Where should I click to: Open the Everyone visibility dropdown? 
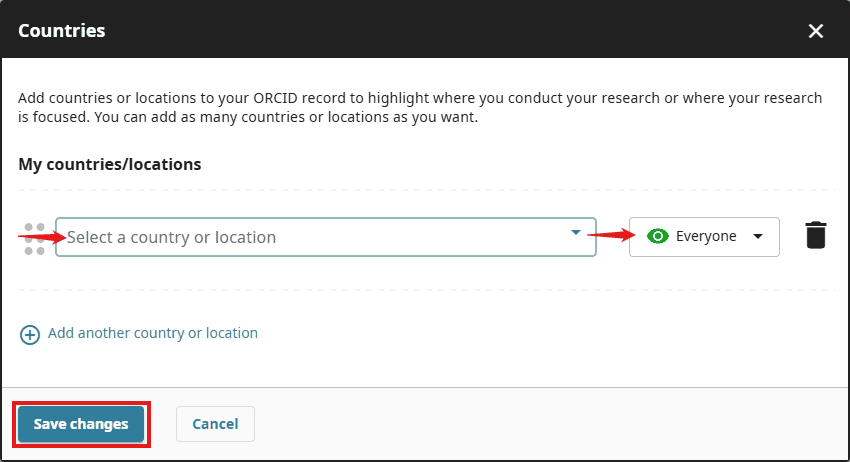[704, 237]
